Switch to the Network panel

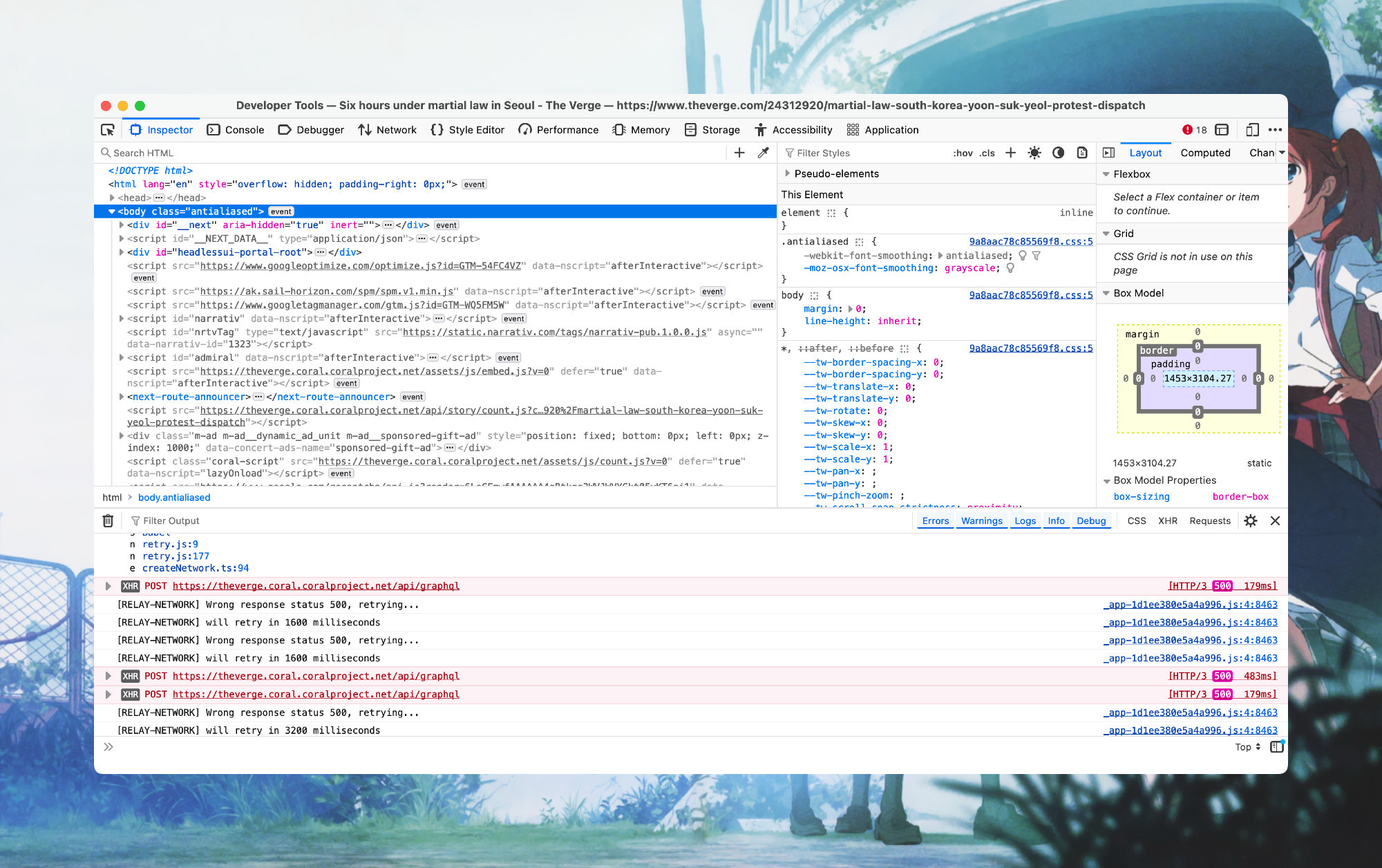click(x=387, y=130)
